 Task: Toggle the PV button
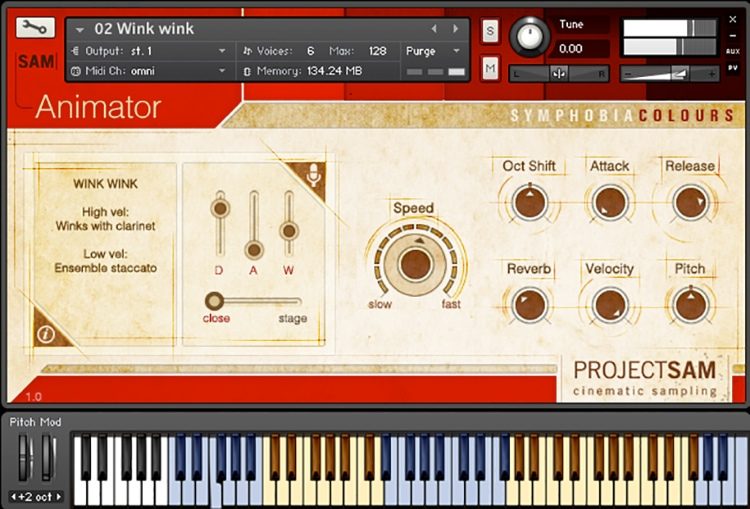pos(732,68)
